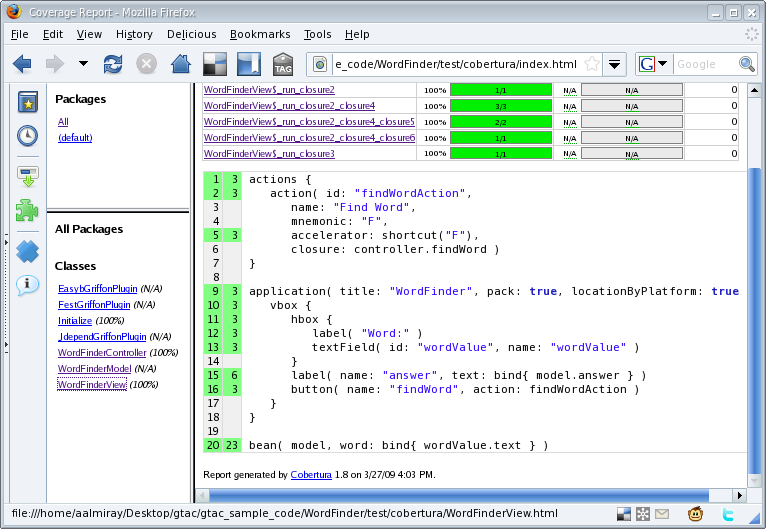The image size is (766, 529).
Task: Open the Bookmarks menu
Action: 258,34
